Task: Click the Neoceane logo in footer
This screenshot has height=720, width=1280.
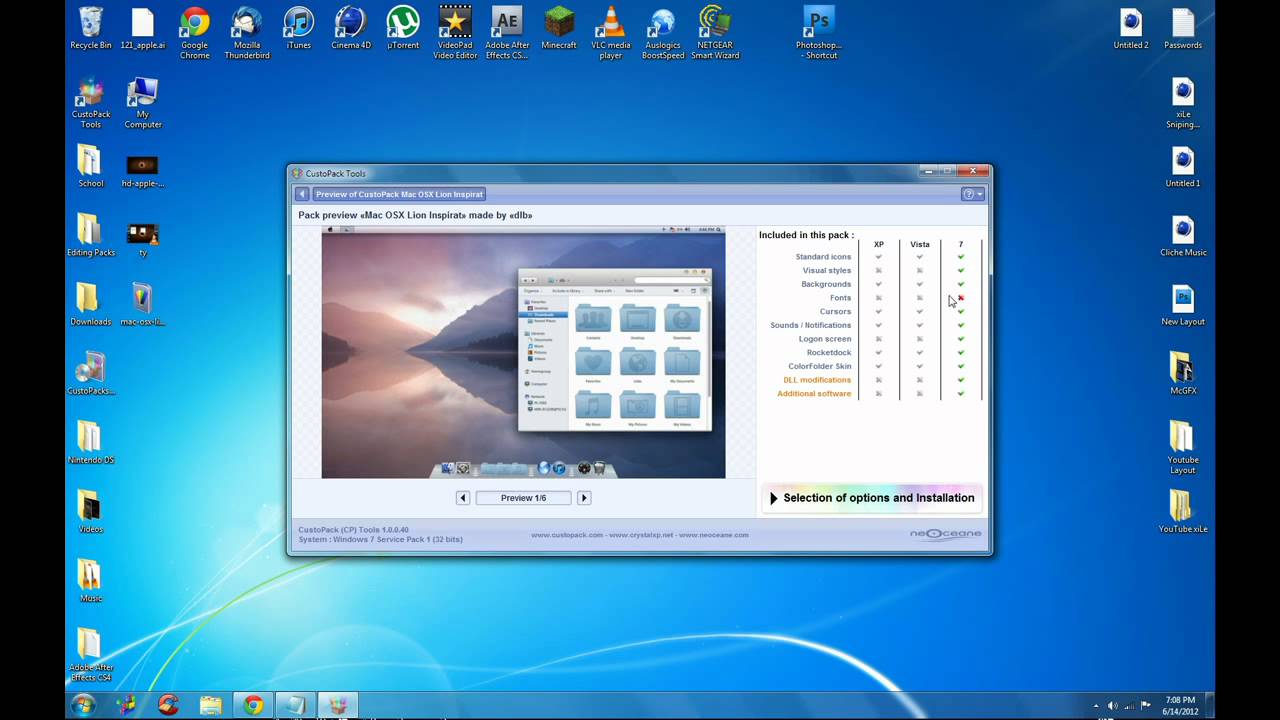Action: [x=945, y=534]
